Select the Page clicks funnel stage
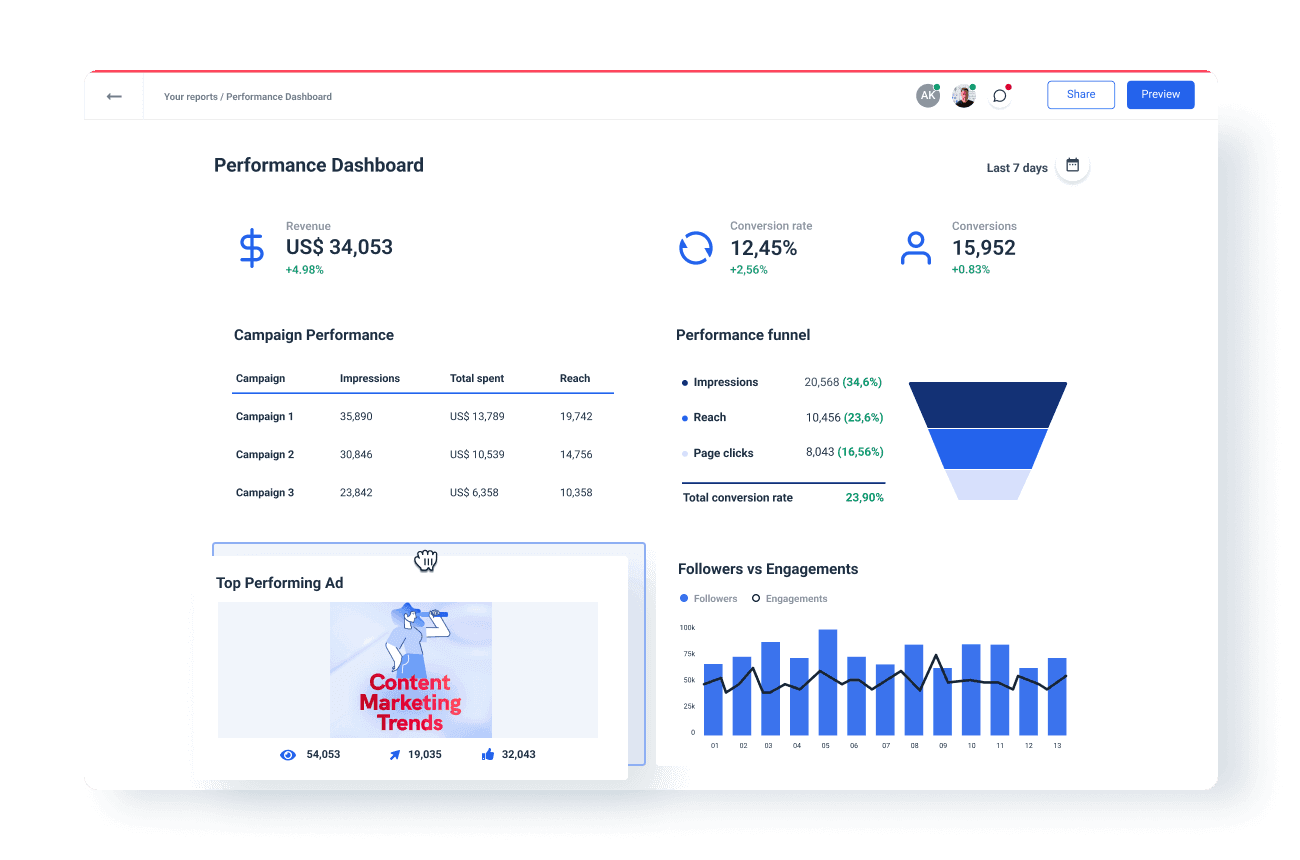1300x860 pixels. tap(722, 453)
